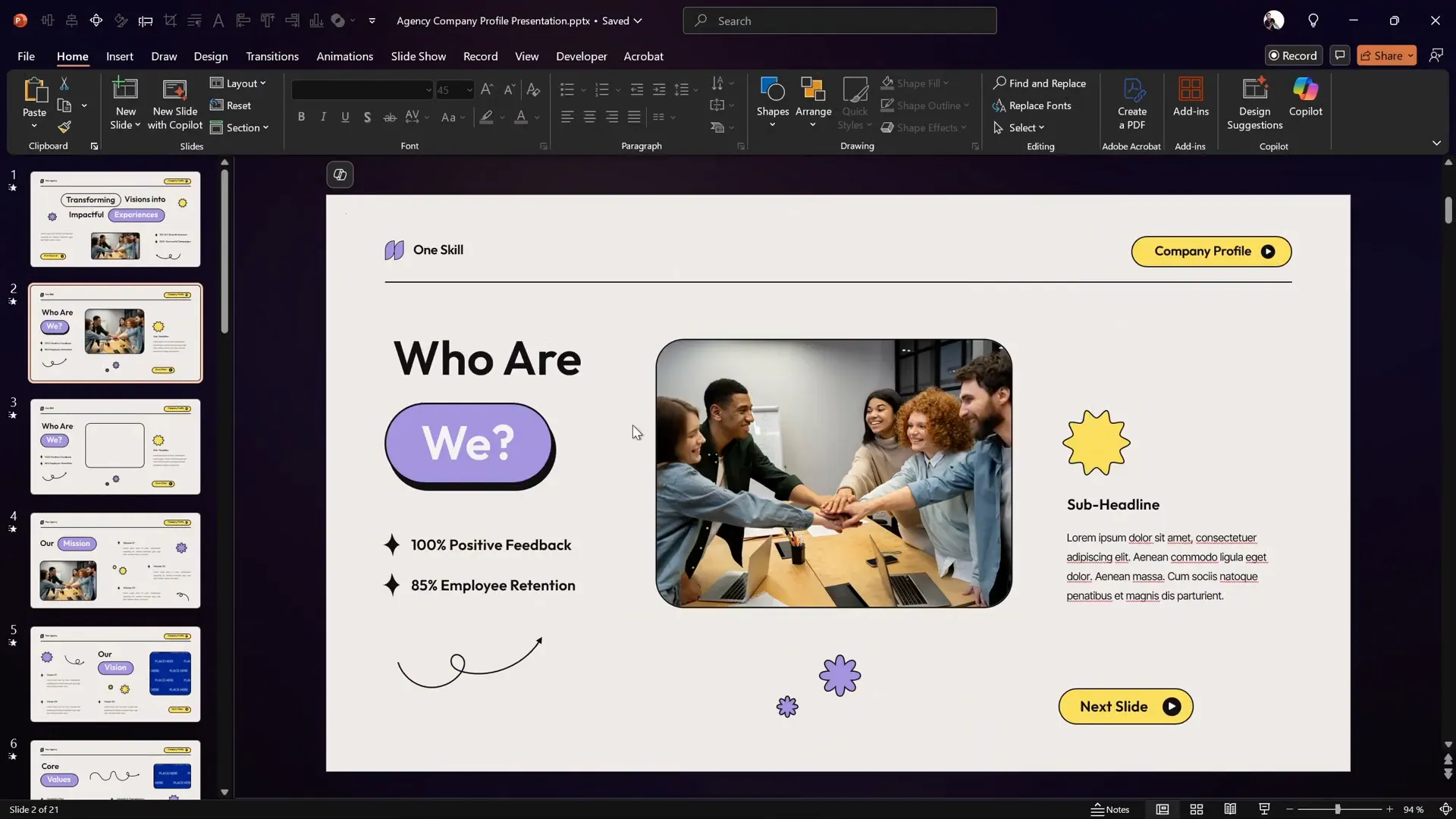Viewport: 1456px width, 819px height.
Task: Toggle Notes view in the status bar
Action: (x=1112, y=809)
